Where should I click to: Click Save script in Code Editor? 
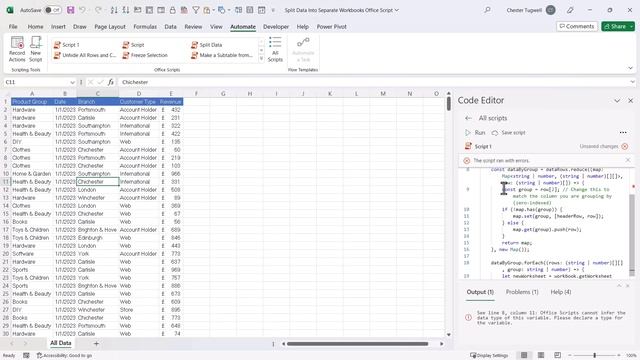509,133
